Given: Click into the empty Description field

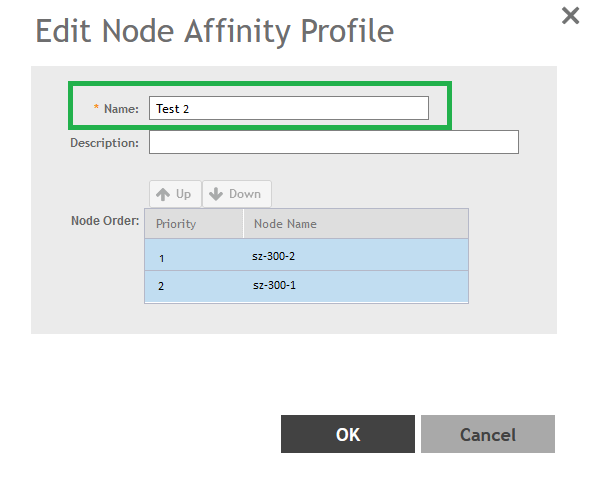Looking at the screenshot, I should click(334, 142).
